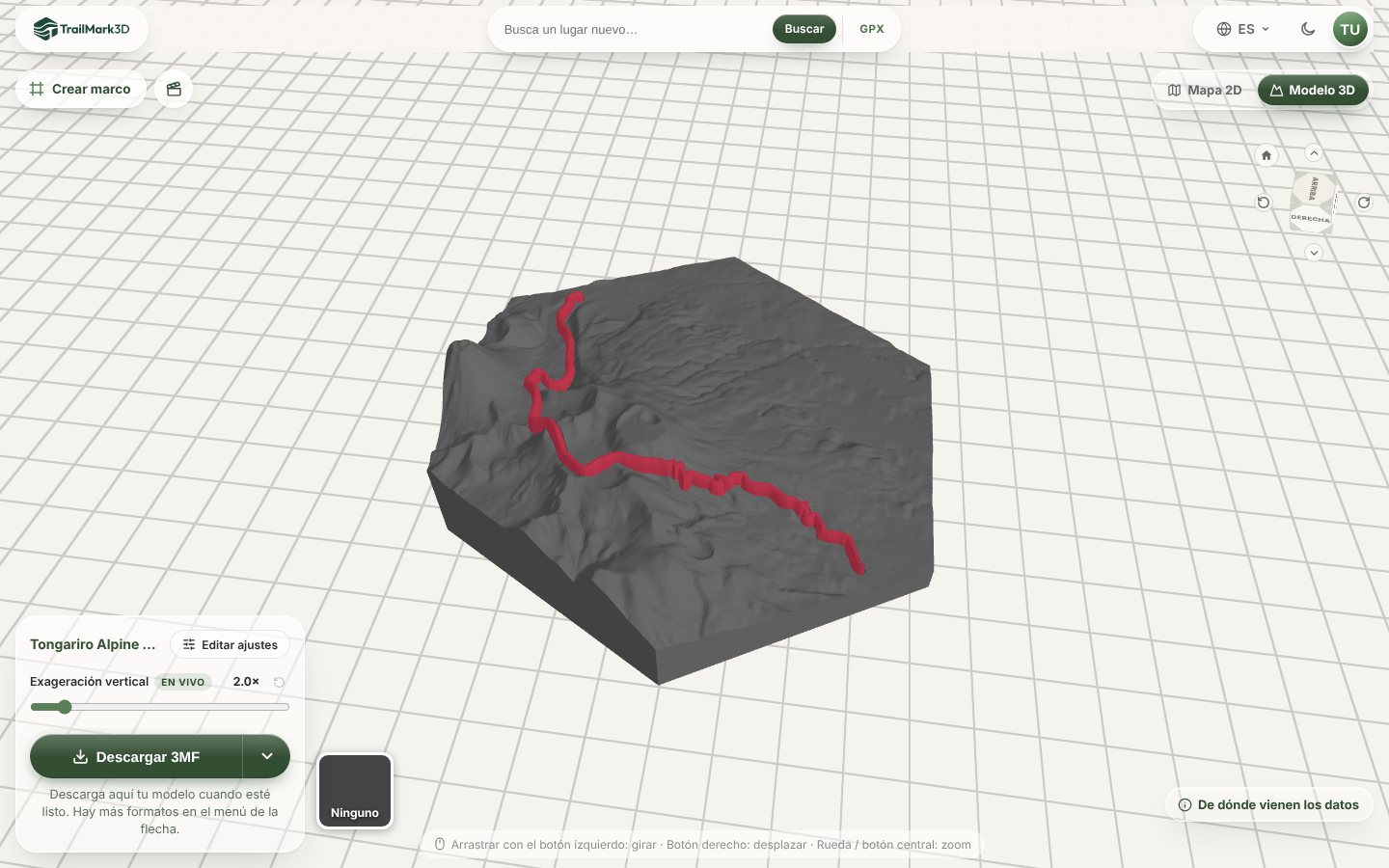Select the DERECHA face of the view cube
This screenshot has height=868, width=1389.
click(x=1310, y=219)
